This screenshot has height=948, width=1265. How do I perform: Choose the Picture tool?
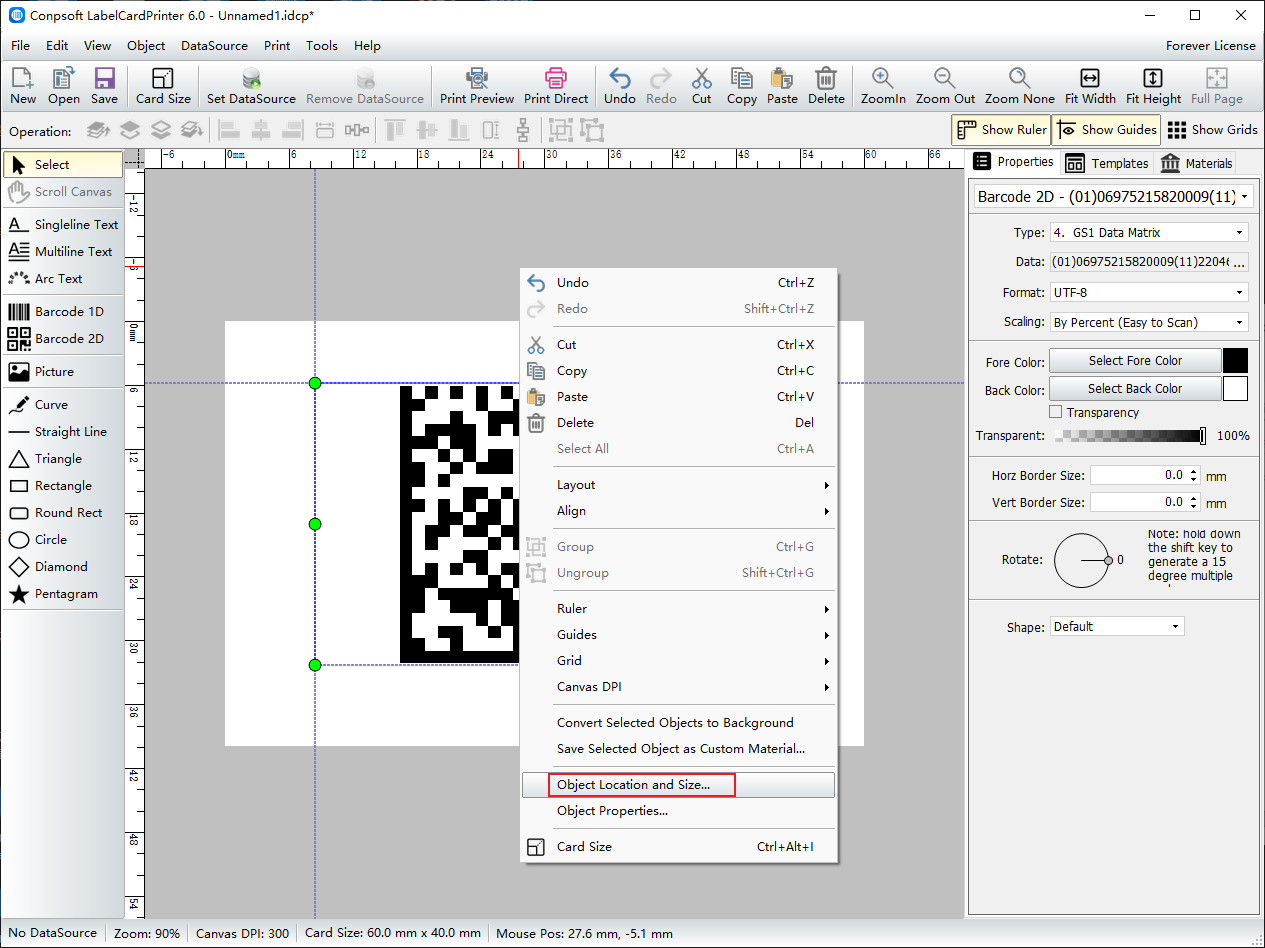pyautogui.click(x=62, y=372)
